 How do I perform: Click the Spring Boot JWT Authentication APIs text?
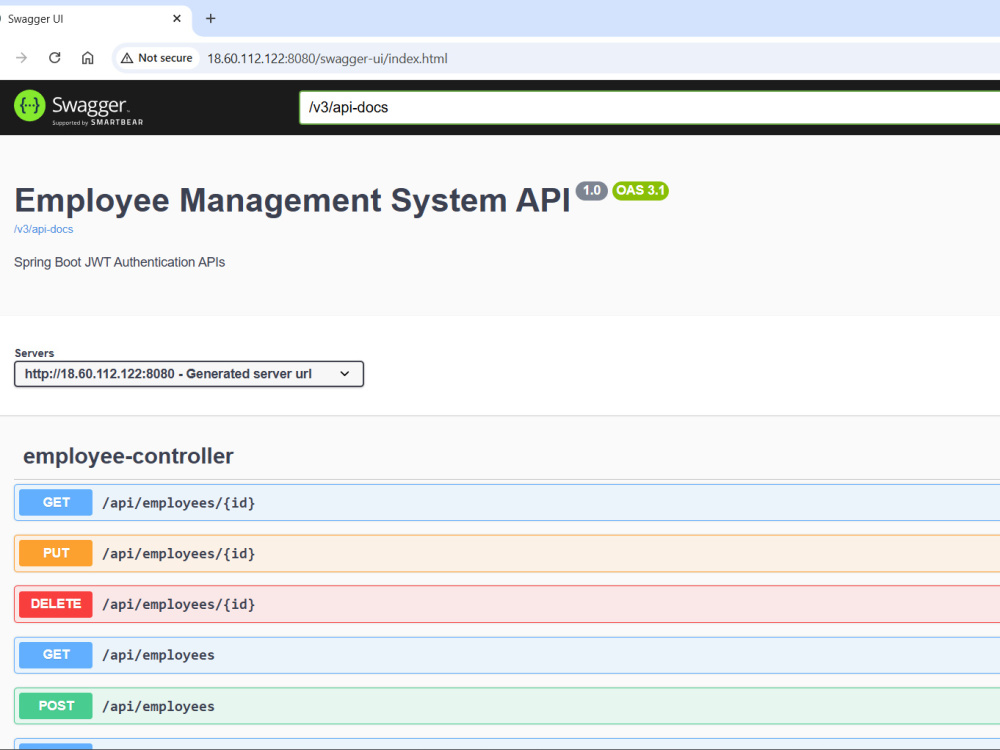pos(119,262)
